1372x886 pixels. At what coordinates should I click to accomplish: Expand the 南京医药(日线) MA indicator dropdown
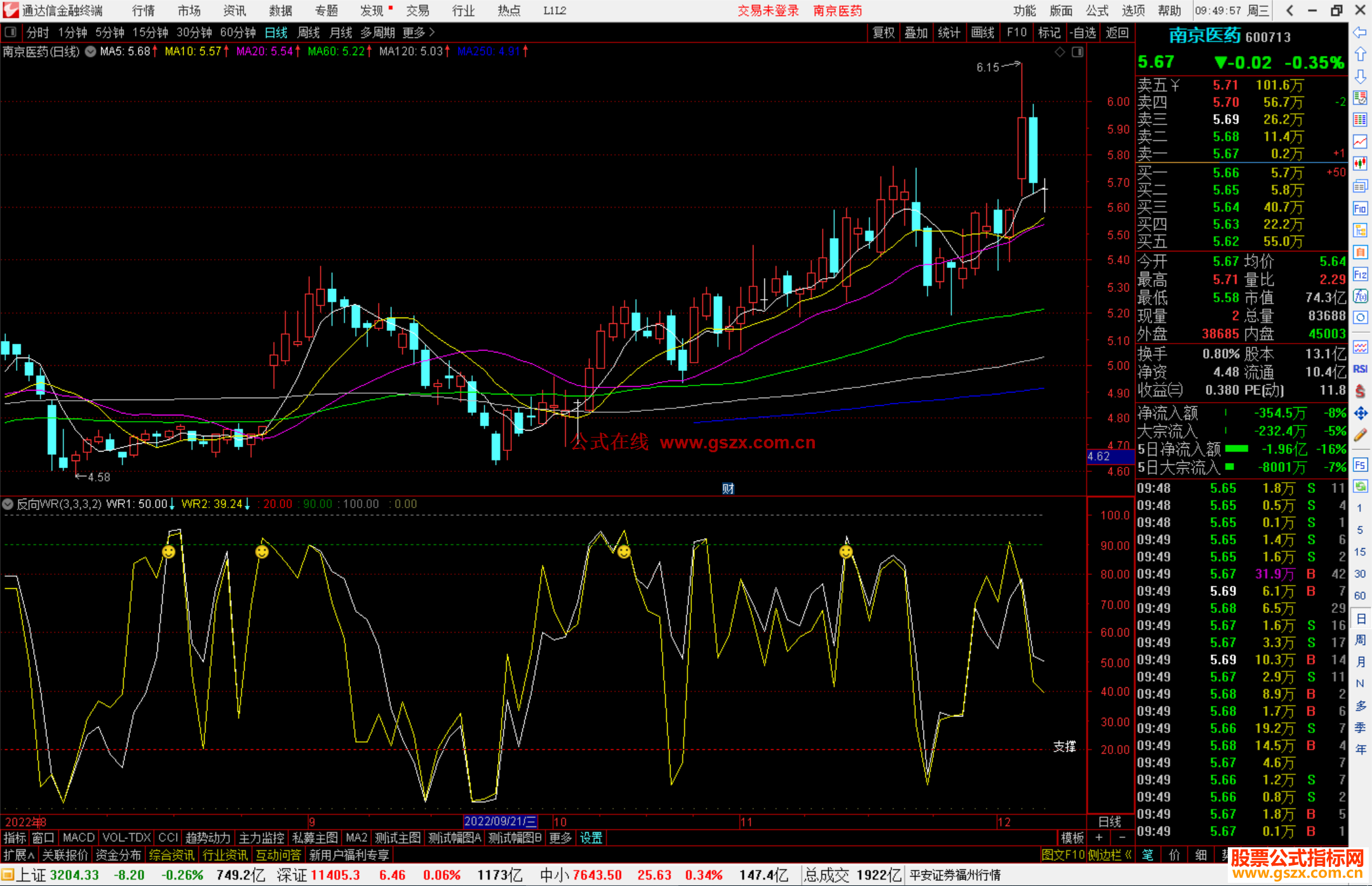(91, 51)
